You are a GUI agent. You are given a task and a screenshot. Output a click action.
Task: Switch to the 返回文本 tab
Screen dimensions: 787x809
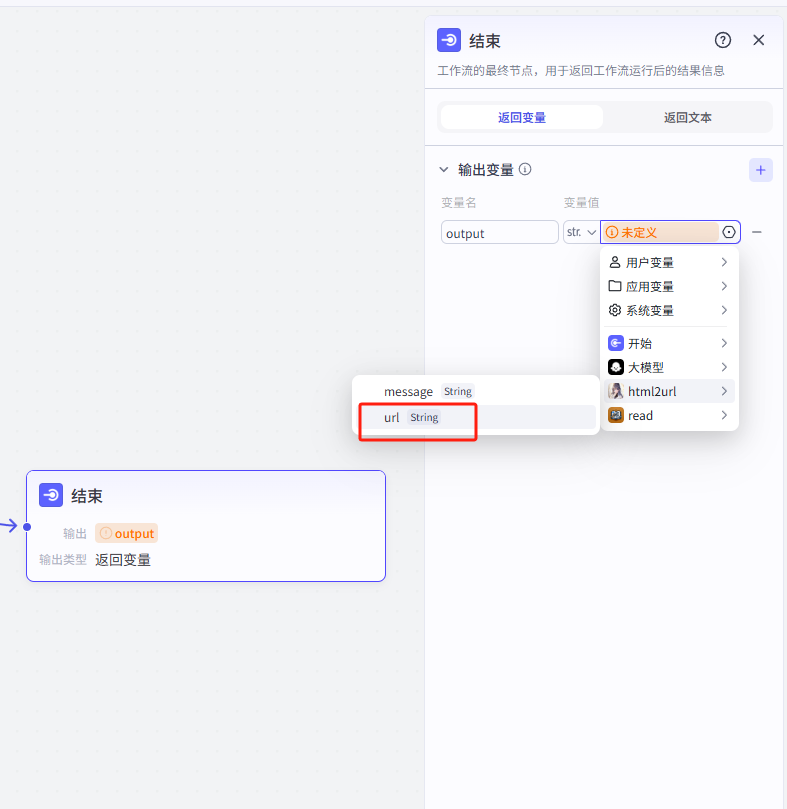click(x=687, y=118)
